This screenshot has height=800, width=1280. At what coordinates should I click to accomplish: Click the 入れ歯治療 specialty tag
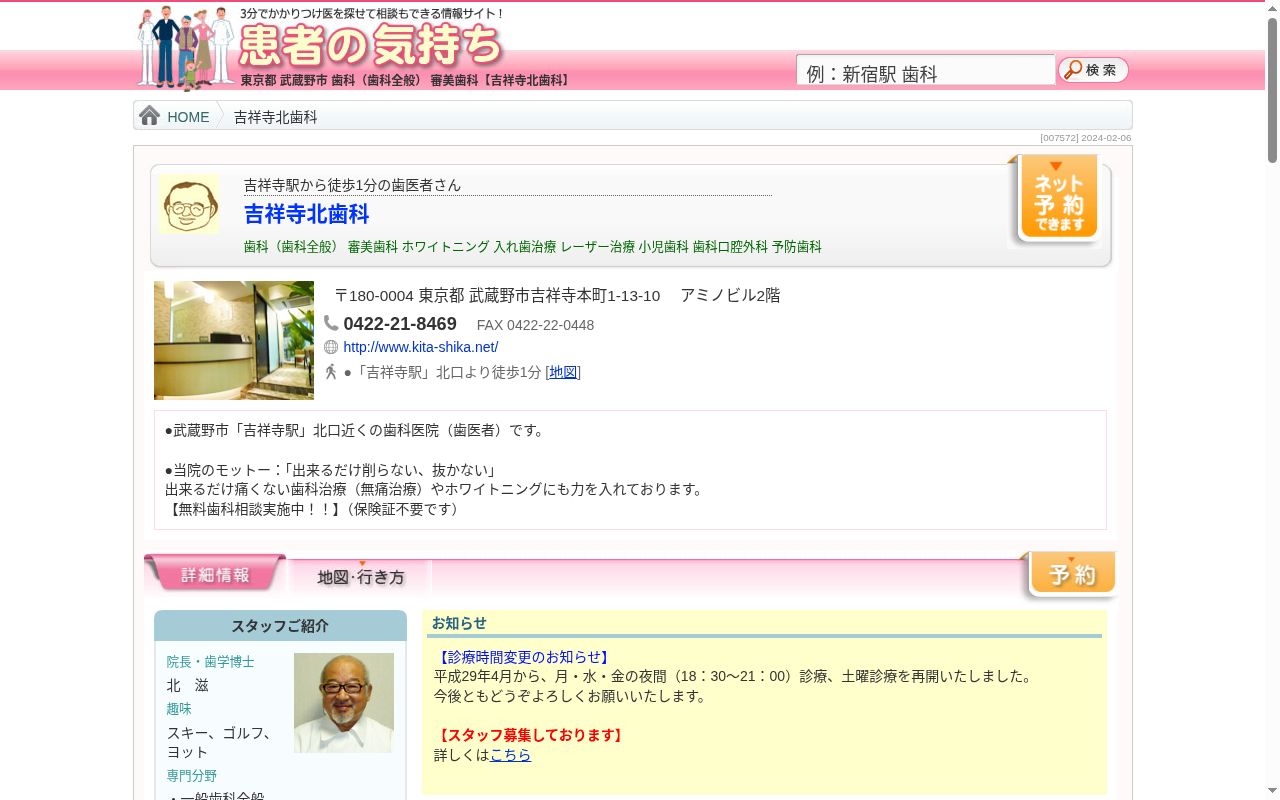pos(525,246)
